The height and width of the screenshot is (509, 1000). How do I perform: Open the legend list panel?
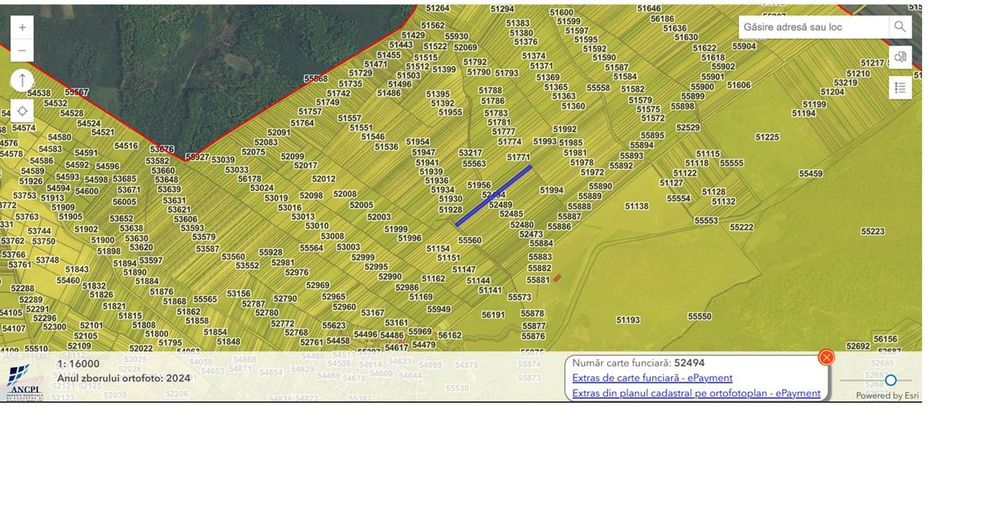[900, 87]
